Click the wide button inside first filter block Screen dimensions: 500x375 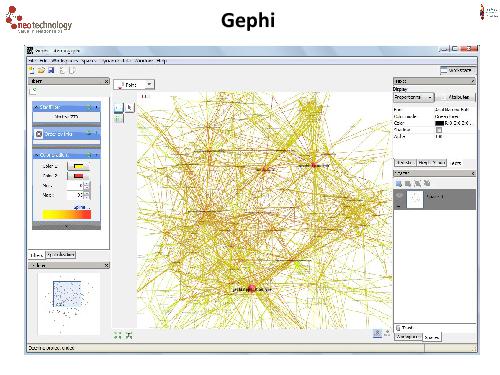coord(66,117)
